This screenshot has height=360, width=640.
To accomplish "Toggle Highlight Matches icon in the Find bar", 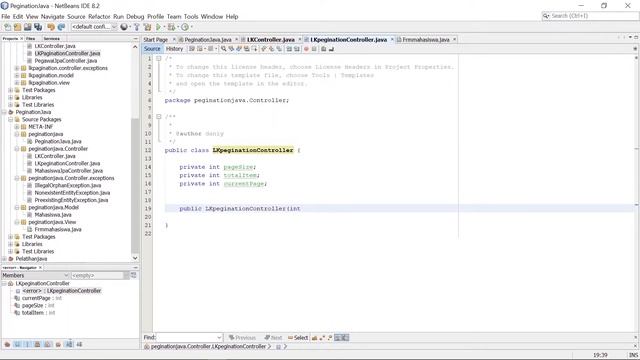I will click(x=338, y=338).
